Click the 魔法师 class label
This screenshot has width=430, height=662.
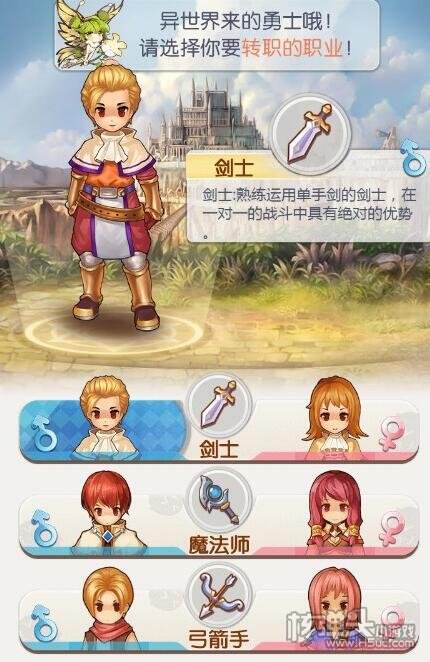coord(219,544)
